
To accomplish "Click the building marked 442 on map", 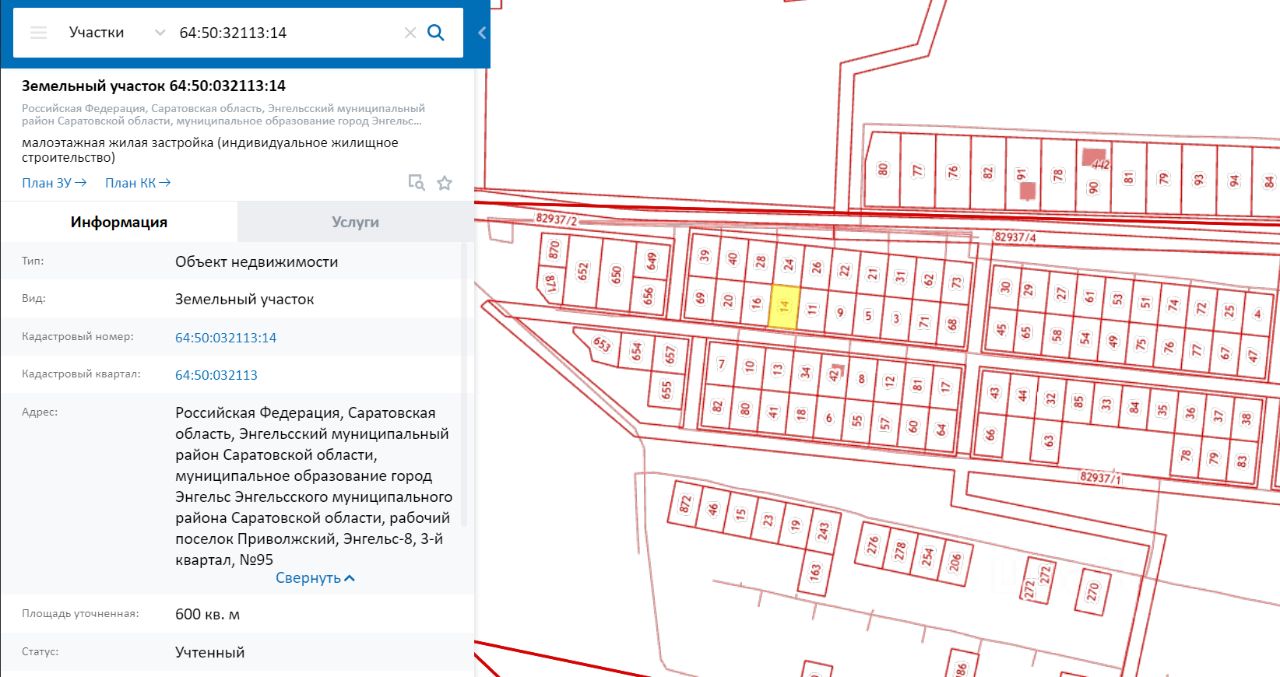I will point(1090,157).
